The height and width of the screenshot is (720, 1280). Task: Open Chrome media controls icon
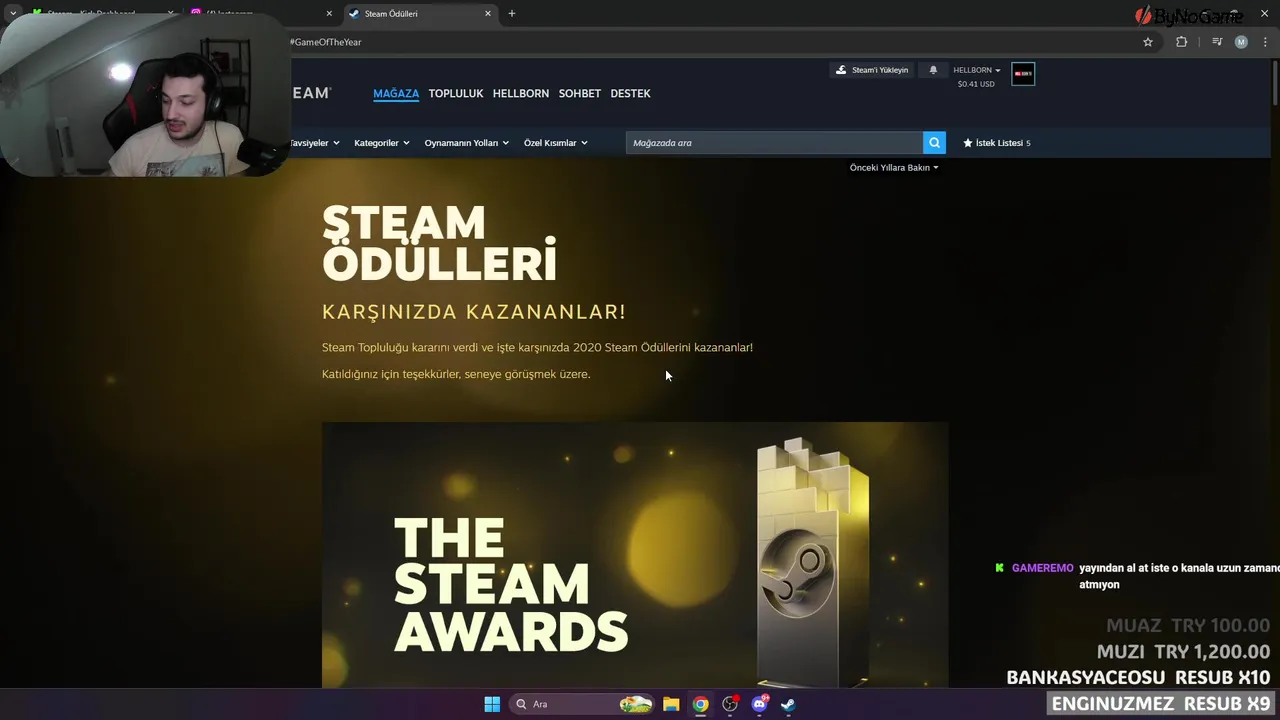(1217, 42)
